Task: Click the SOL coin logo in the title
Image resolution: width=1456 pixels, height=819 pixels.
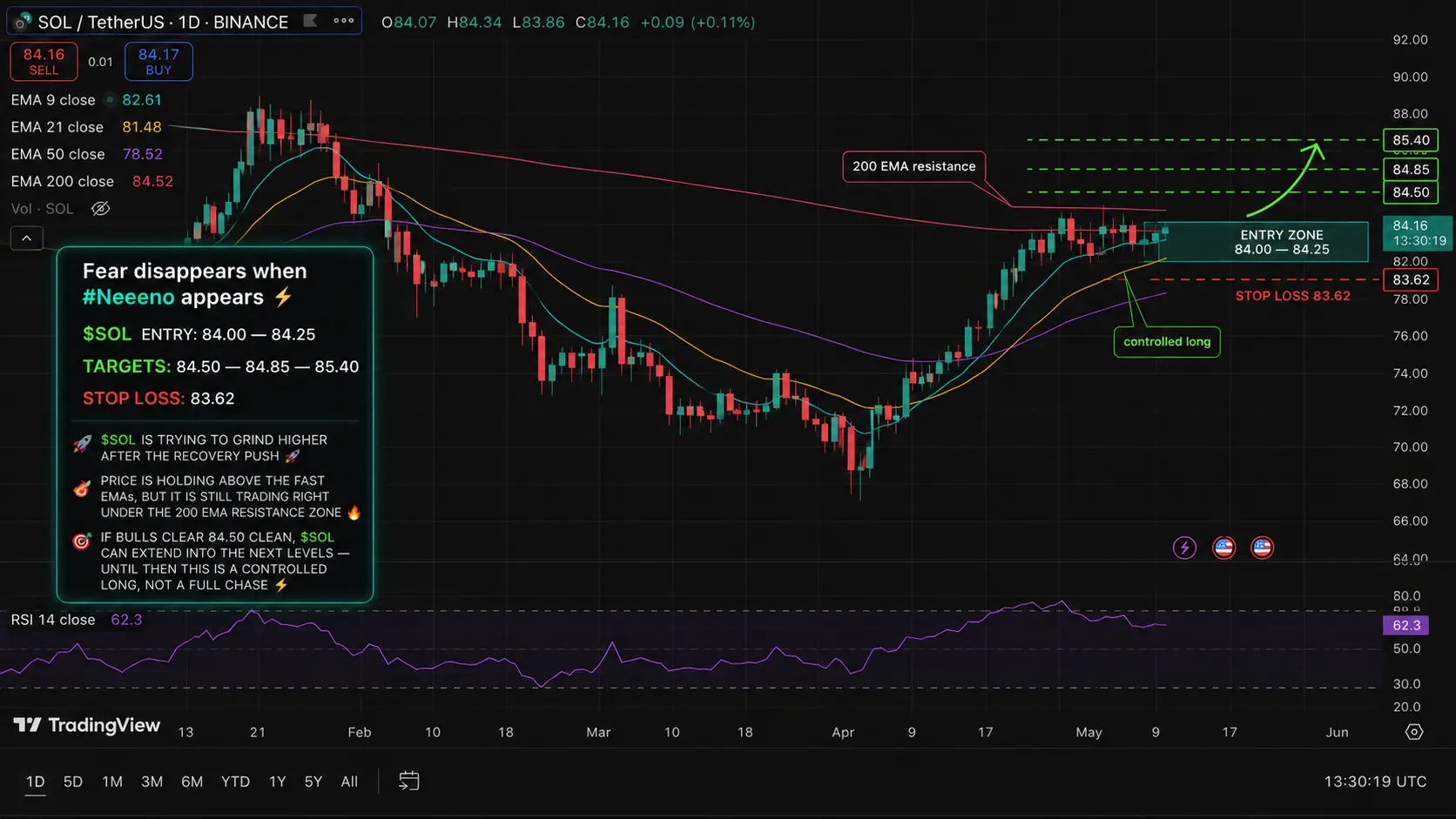Action: point(23,22)
